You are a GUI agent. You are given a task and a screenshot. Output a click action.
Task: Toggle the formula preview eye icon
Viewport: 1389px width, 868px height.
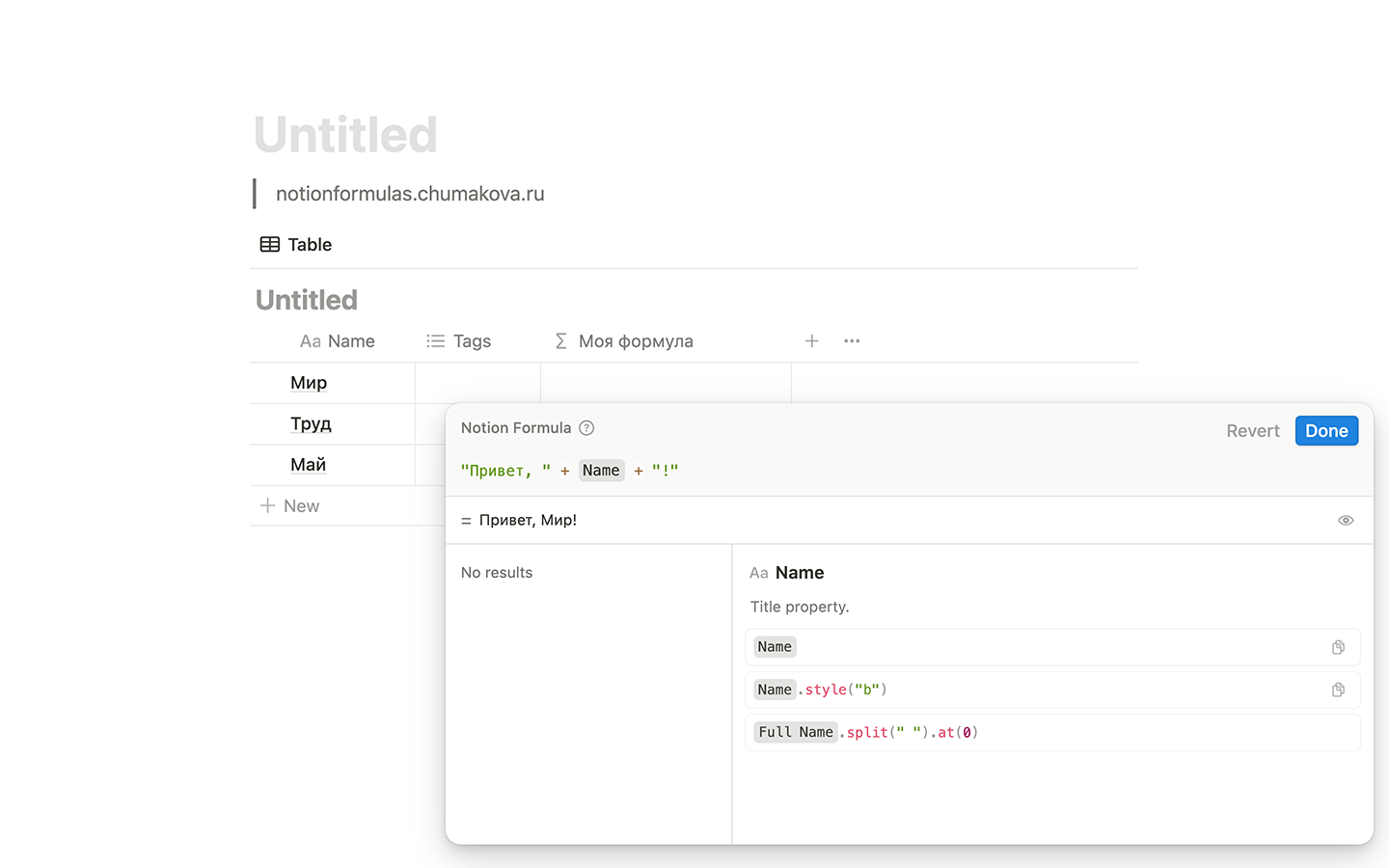coord(1346,521)
